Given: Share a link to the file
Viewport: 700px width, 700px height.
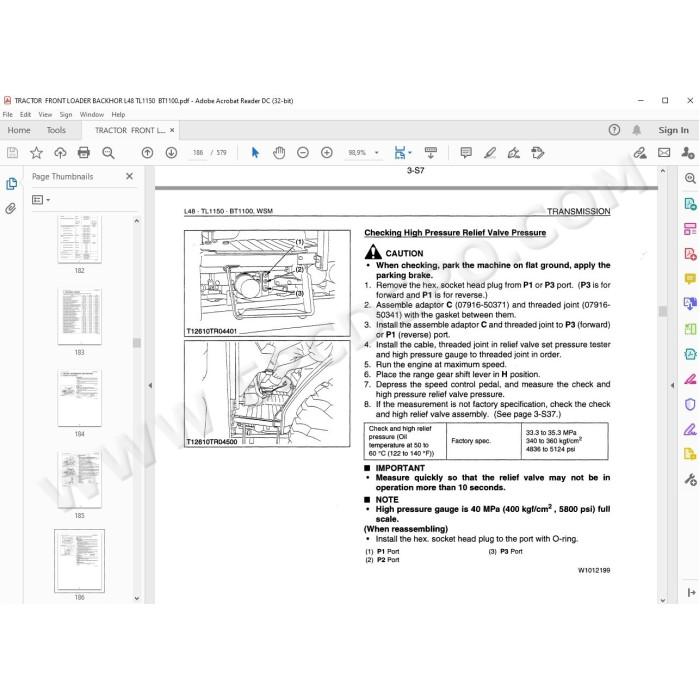Looking at the screenshot, I should [640, 153].
